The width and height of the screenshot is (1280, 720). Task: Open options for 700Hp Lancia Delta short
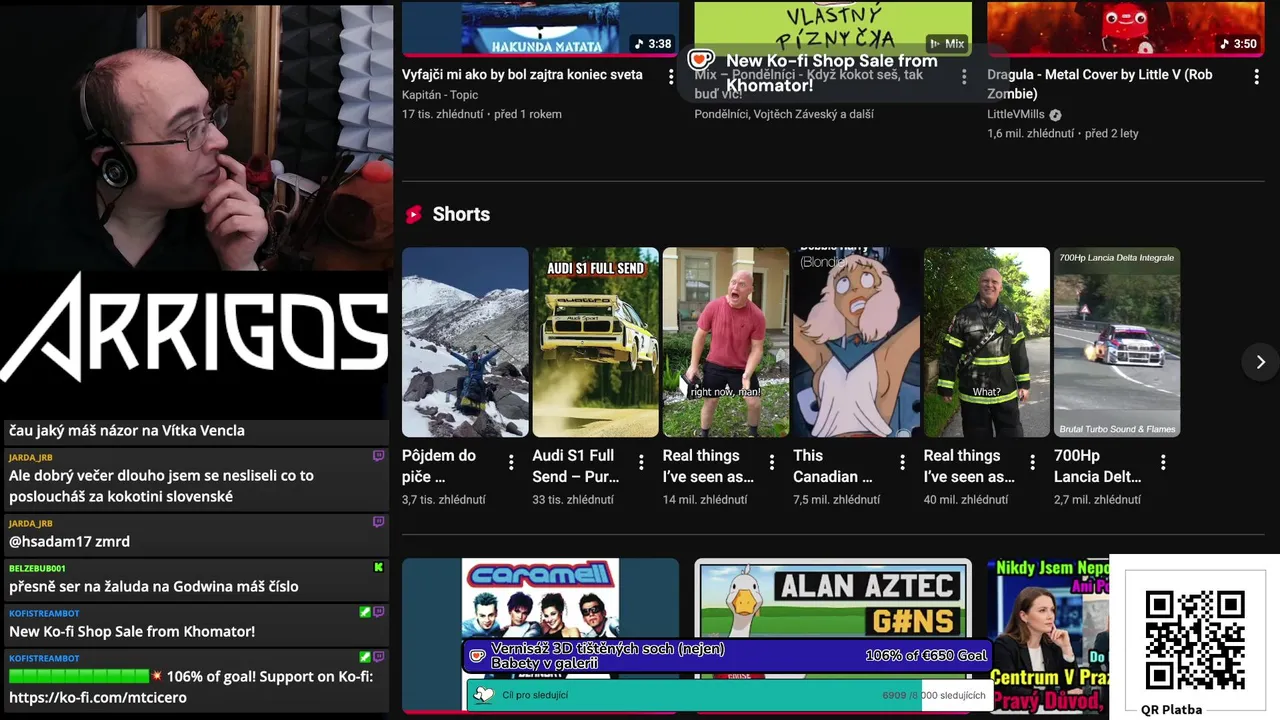[x=1163, y=462]
